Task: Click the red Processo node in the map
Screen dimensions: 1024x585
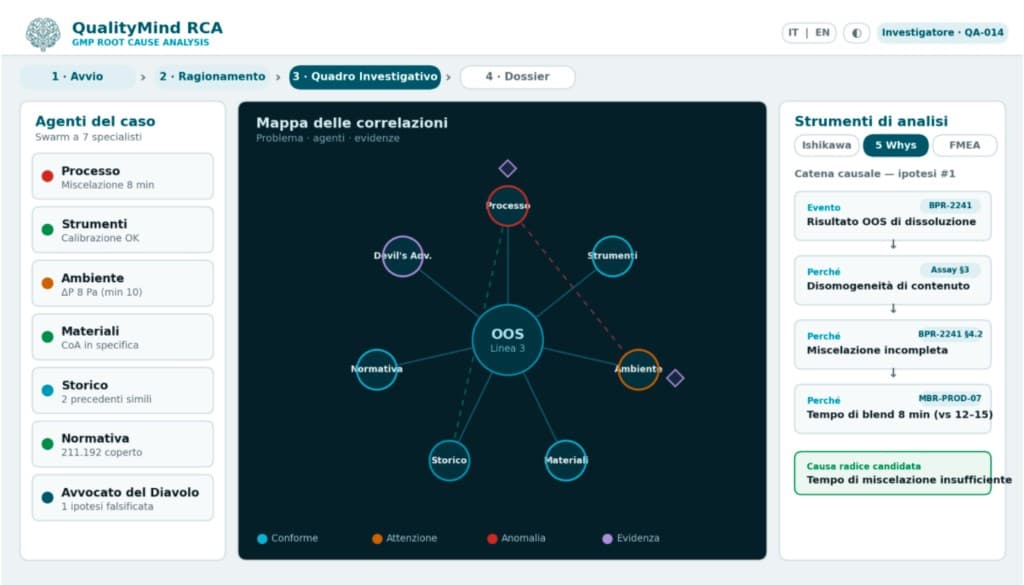Action: (507, 206)
